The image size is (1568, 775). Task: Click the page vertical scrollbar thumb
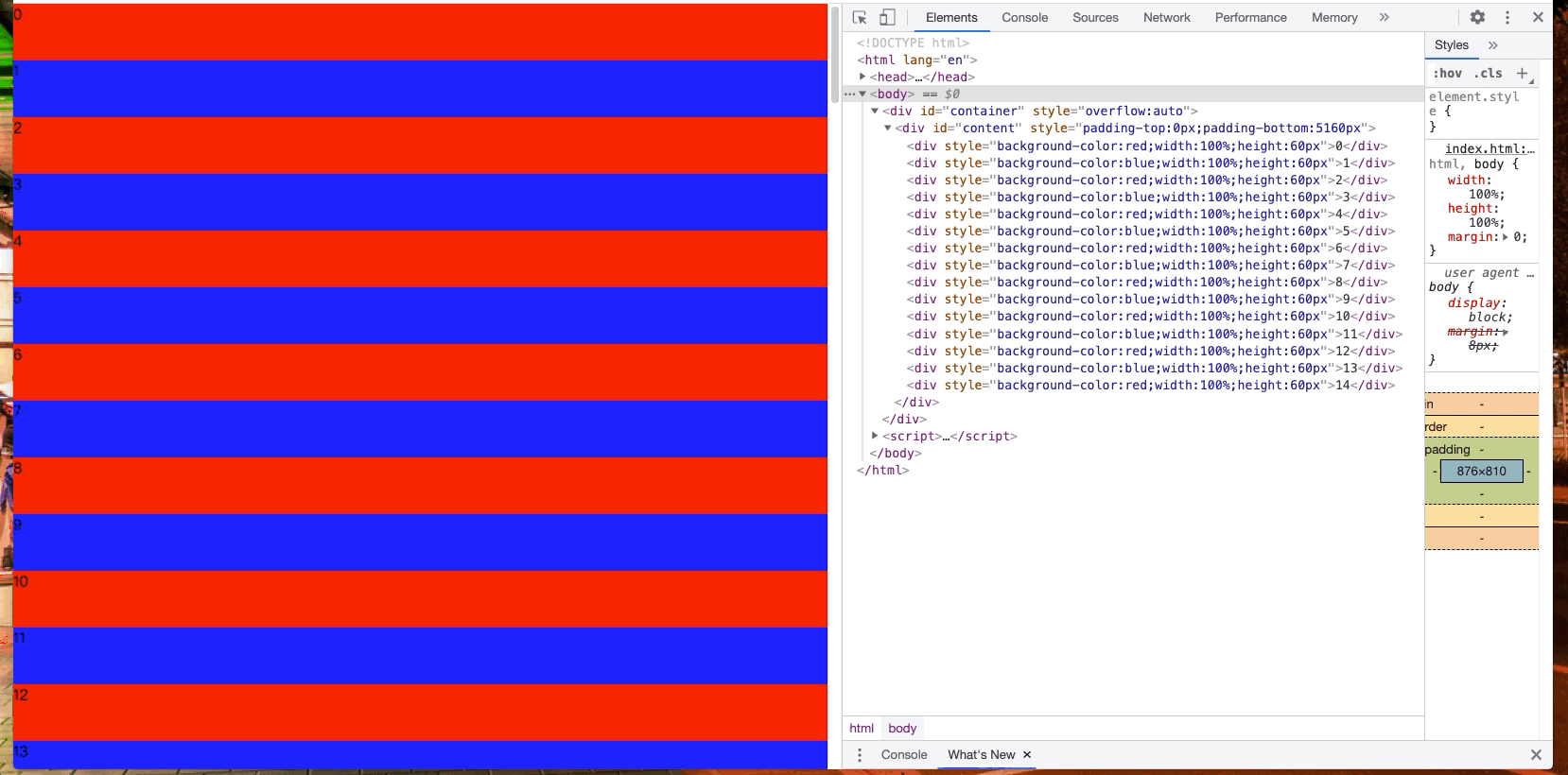click(x=834, y=54)
